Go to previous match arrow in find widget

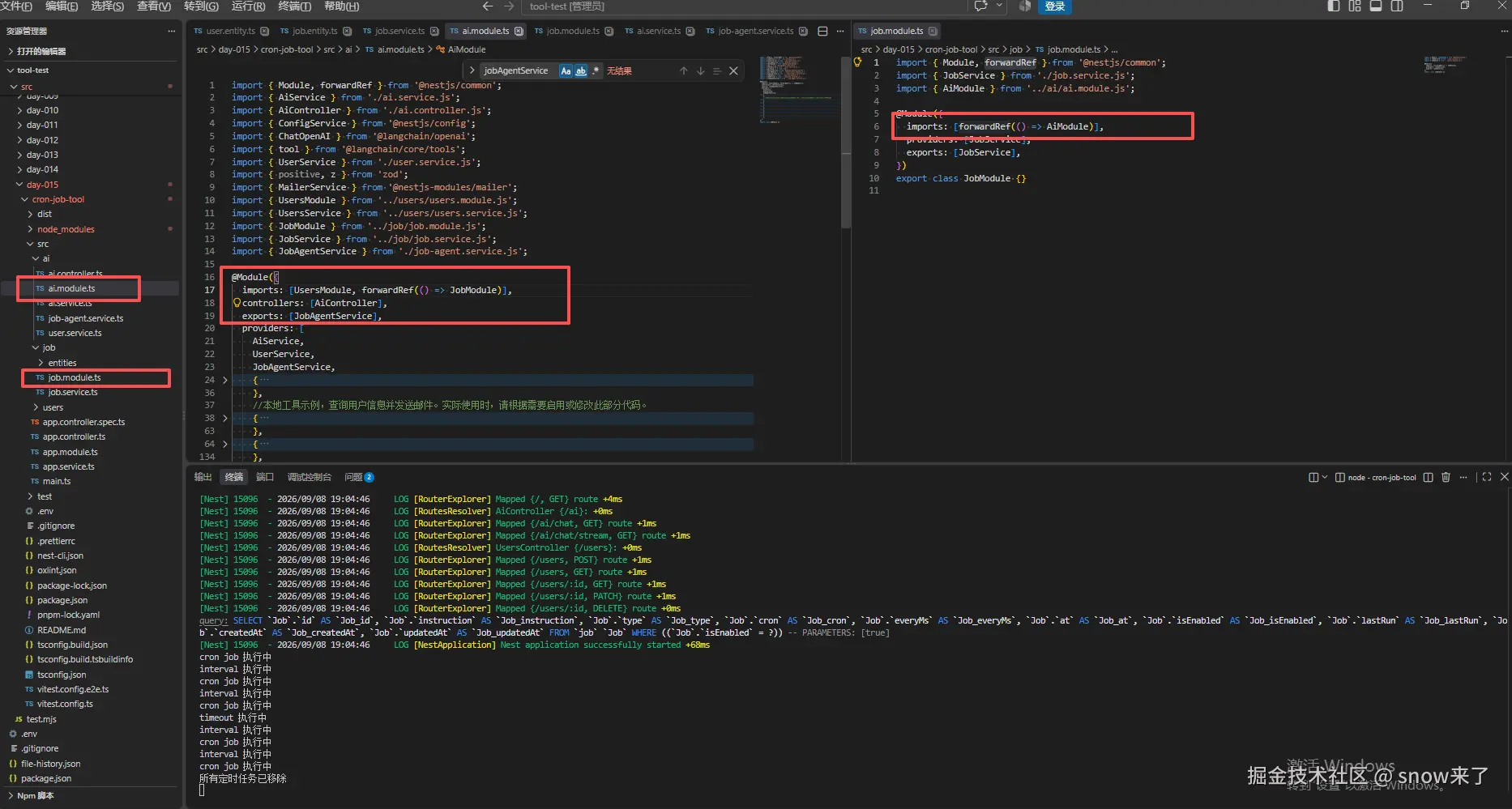coord(683,70)
